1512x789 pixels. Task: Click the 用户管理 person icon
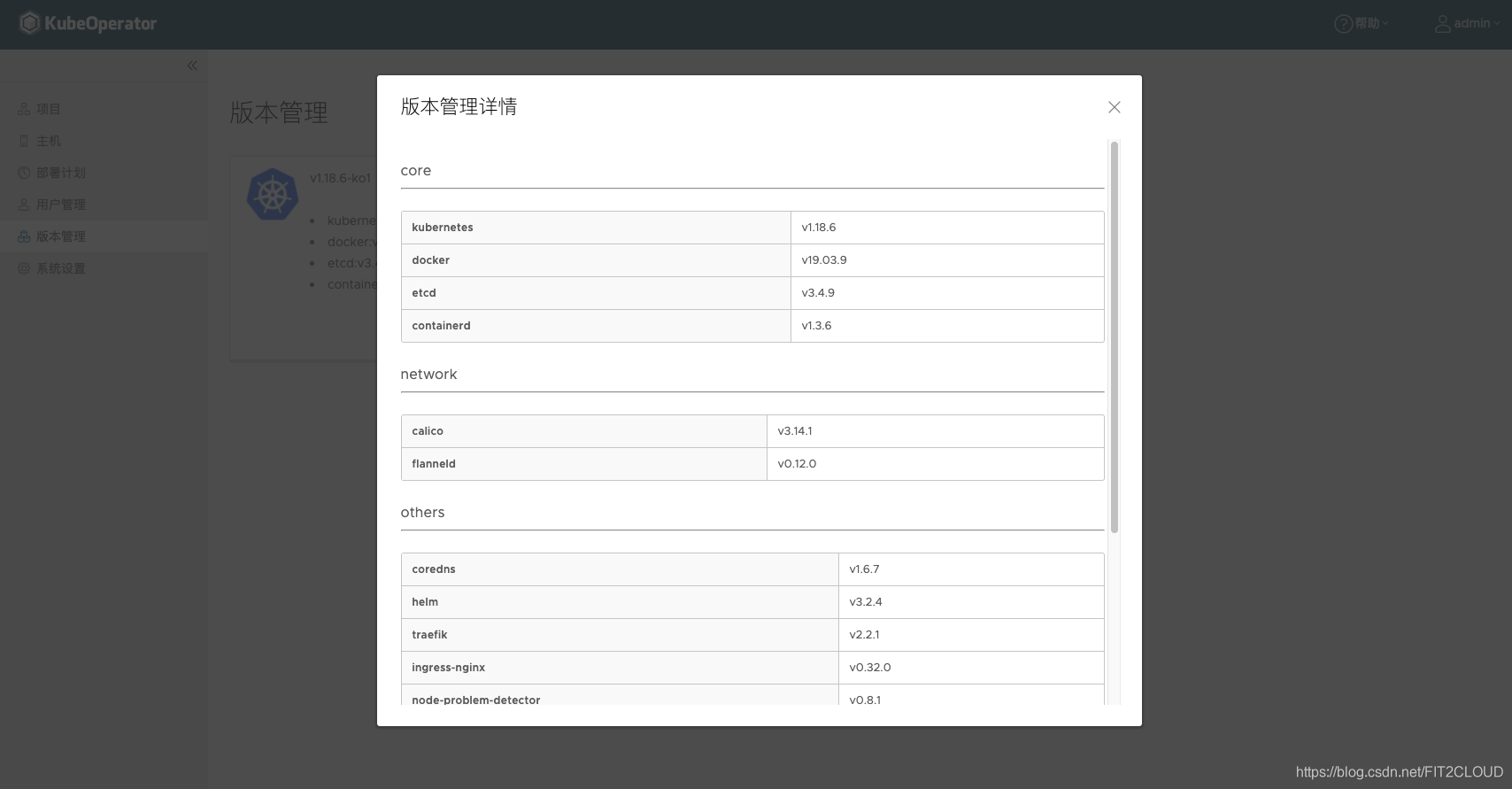[24, 205]
